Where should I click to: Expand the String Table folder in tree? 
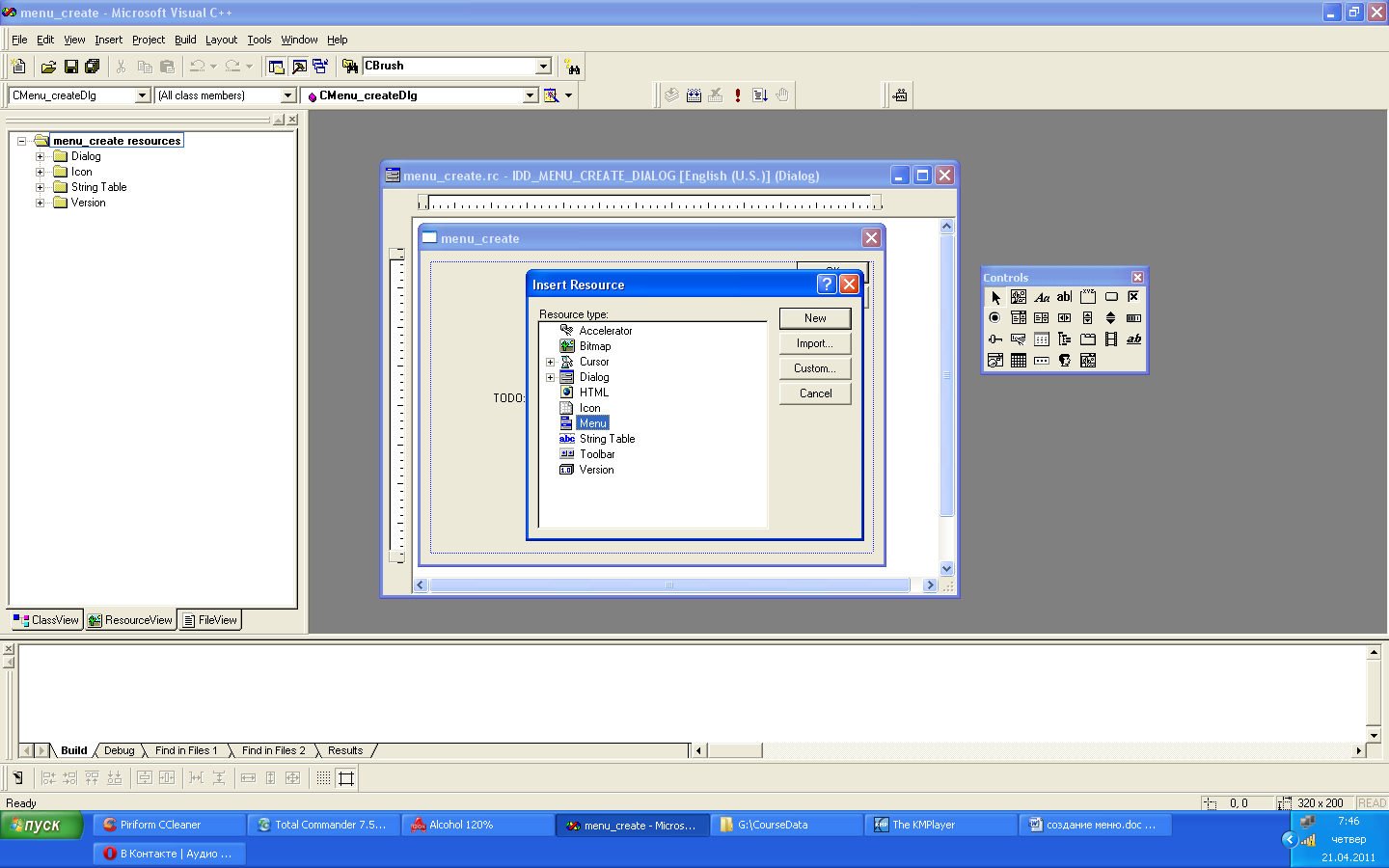tap(40, 187)
